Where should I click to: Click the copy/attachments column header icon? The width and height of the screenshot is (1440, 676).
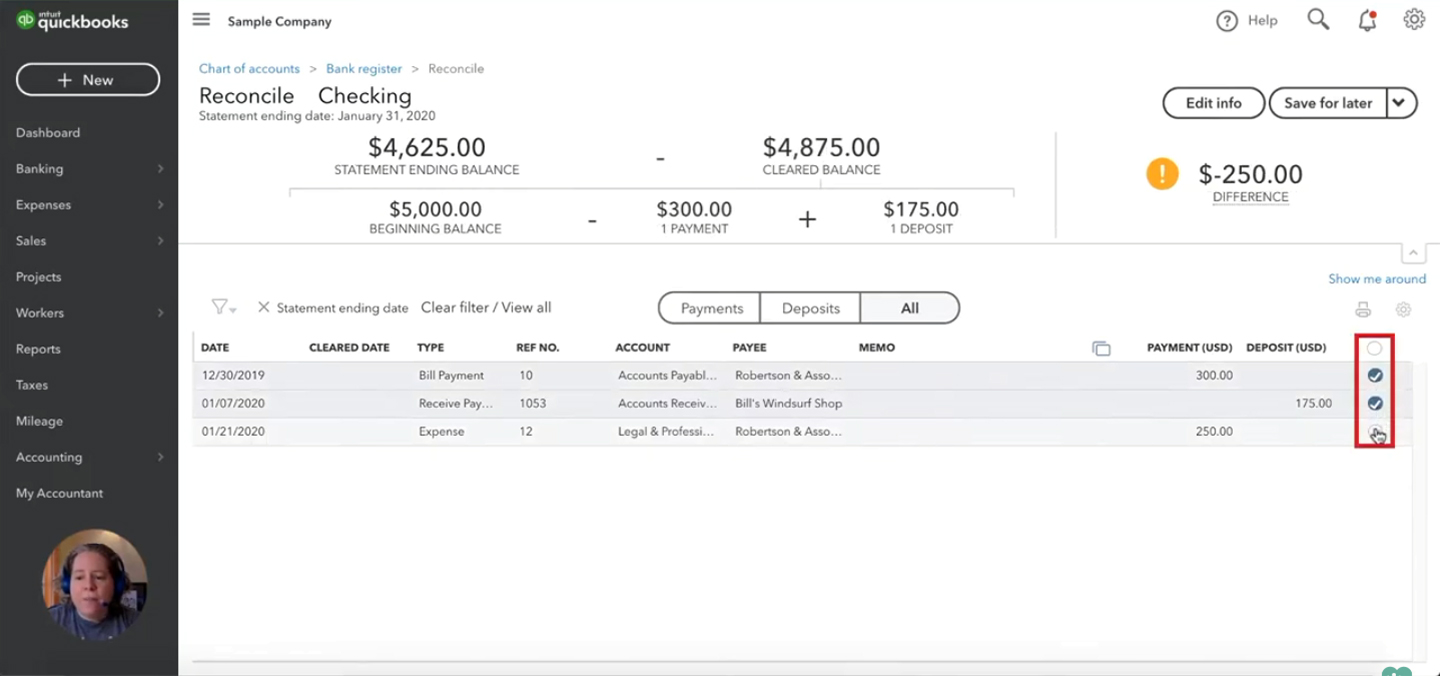(1101, 348)
